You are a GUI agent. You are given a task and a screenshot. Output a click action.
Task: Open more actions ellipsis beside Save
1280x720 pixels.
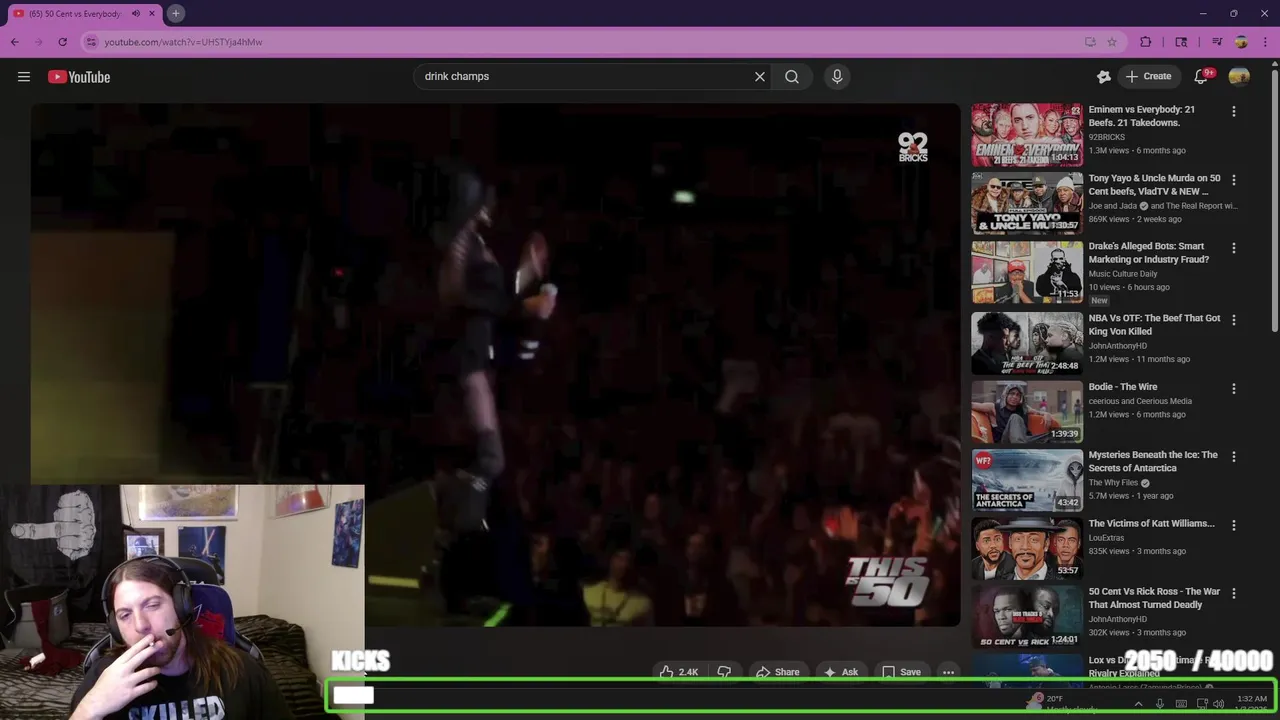[948, 672]
